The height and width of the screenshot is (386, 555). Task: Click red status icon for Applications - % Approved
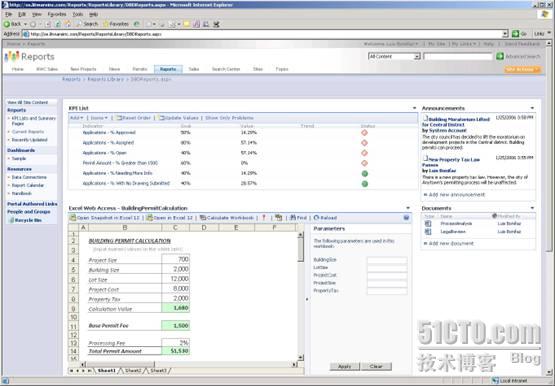tap(364, 133)
